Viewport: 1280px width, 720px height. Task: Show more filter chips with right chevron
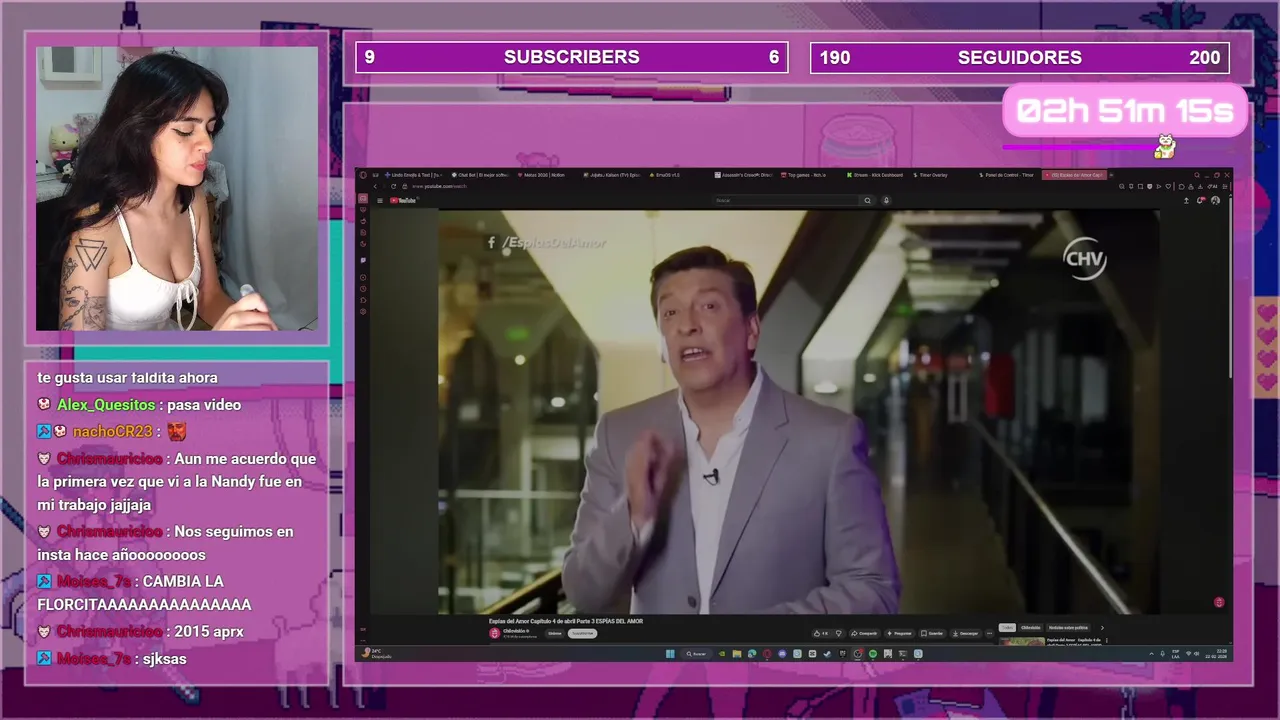pos(1102,628)
